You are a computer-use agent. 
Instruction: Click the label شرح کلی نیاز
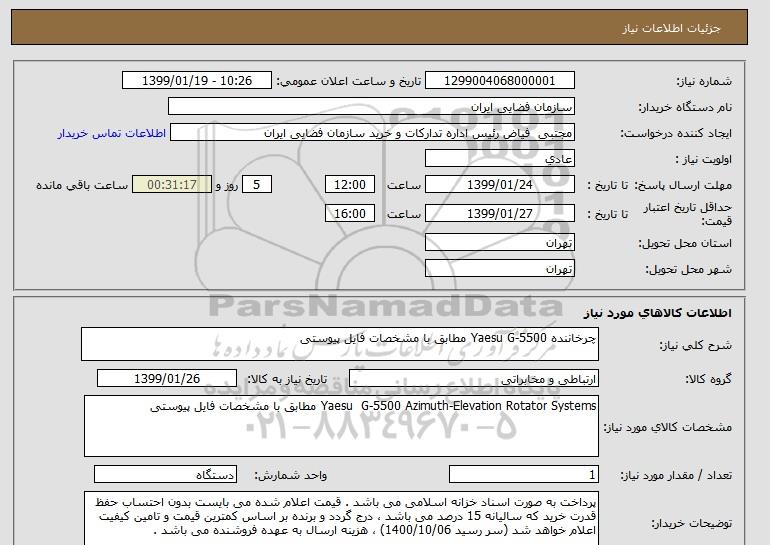click(695, 345)
